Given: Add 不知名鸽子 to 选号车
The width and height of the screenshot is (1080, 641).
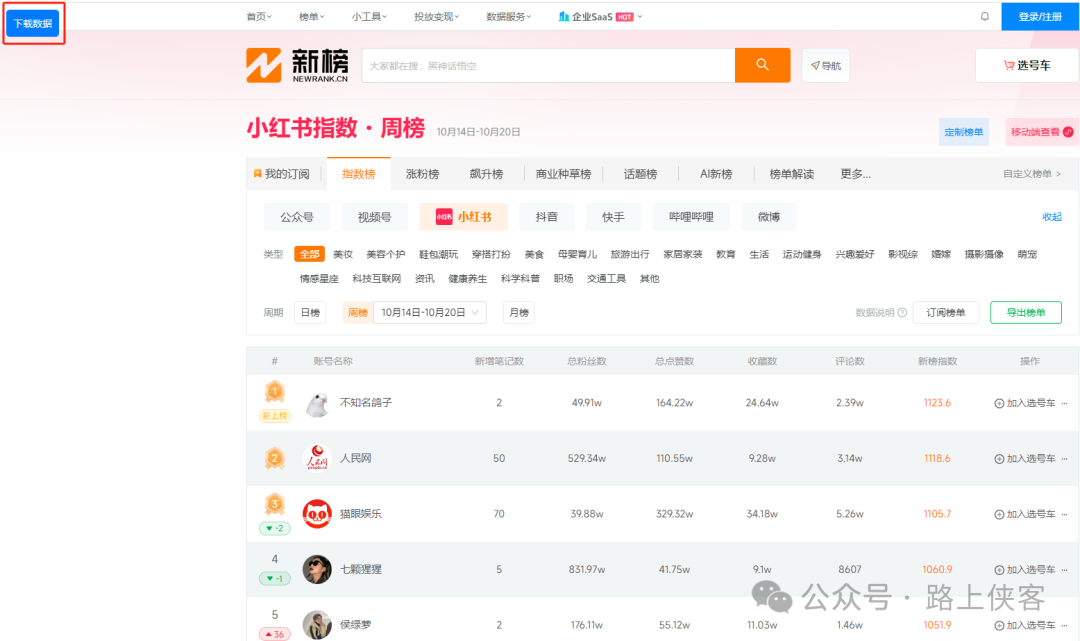Looking at the screenshot, I should coord(1025,403).
